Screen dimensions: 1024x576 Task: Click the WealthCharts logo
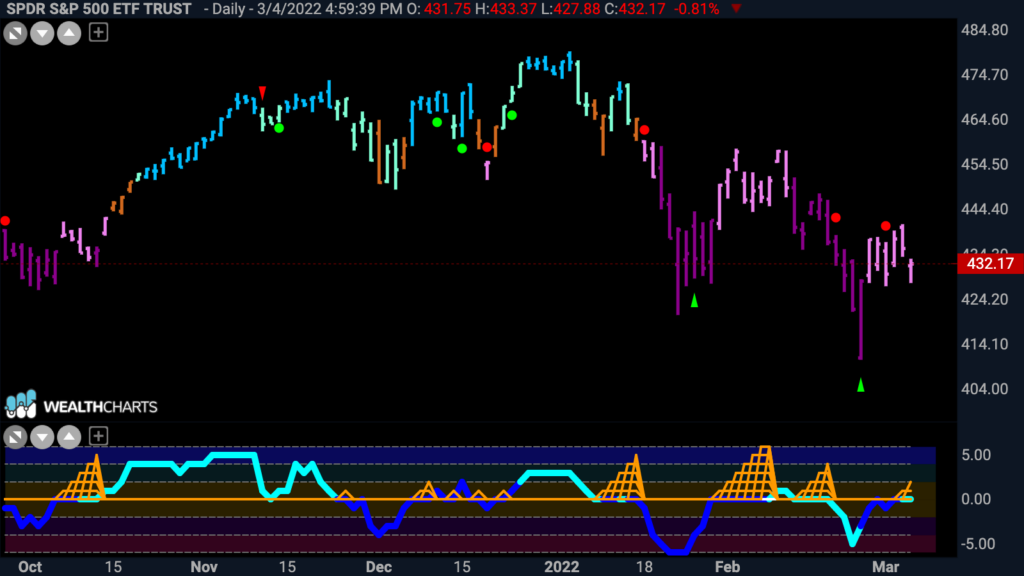pyautogui.click(x=81, y=406)
